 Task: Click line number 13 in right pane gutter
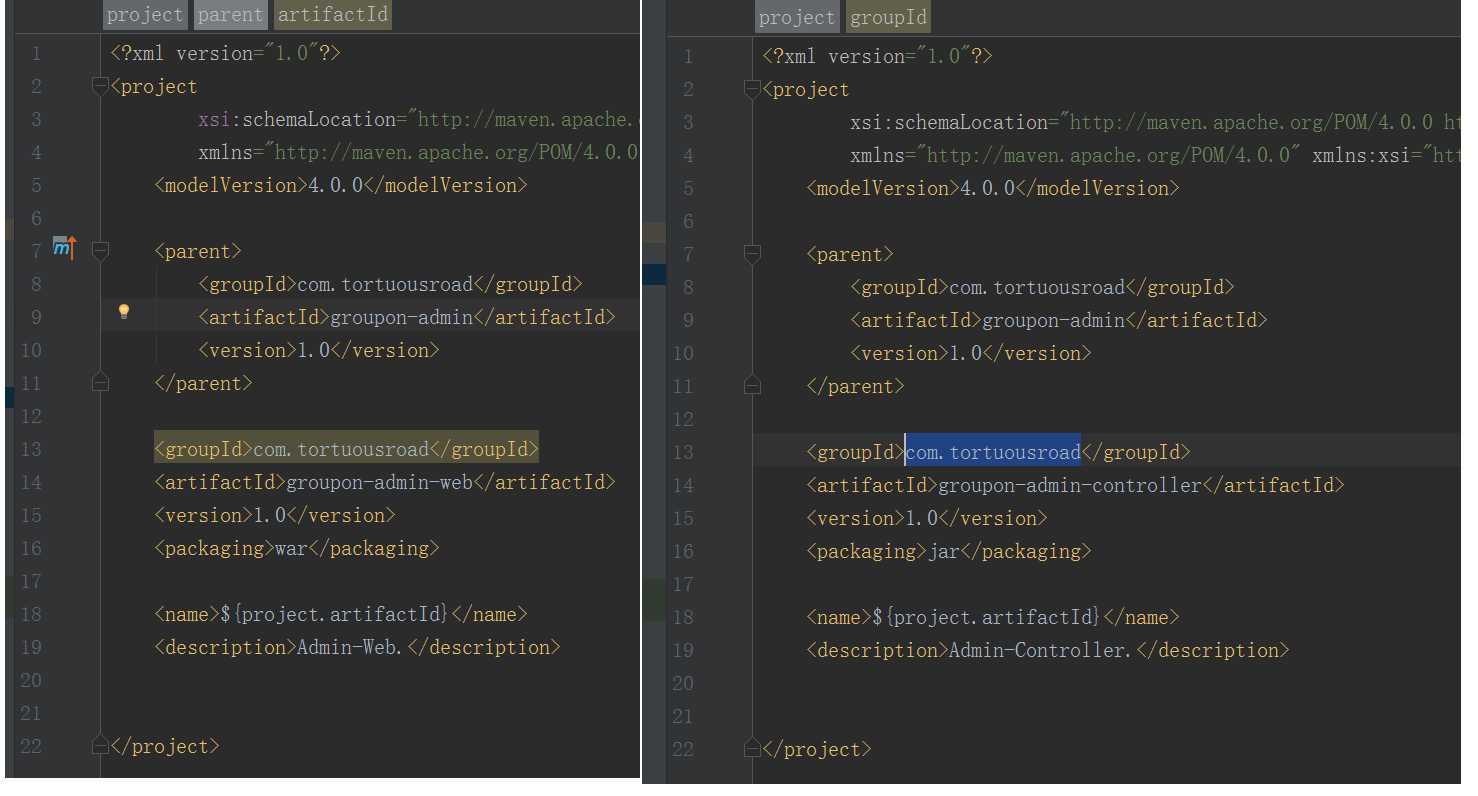click(x=683, y=452)
